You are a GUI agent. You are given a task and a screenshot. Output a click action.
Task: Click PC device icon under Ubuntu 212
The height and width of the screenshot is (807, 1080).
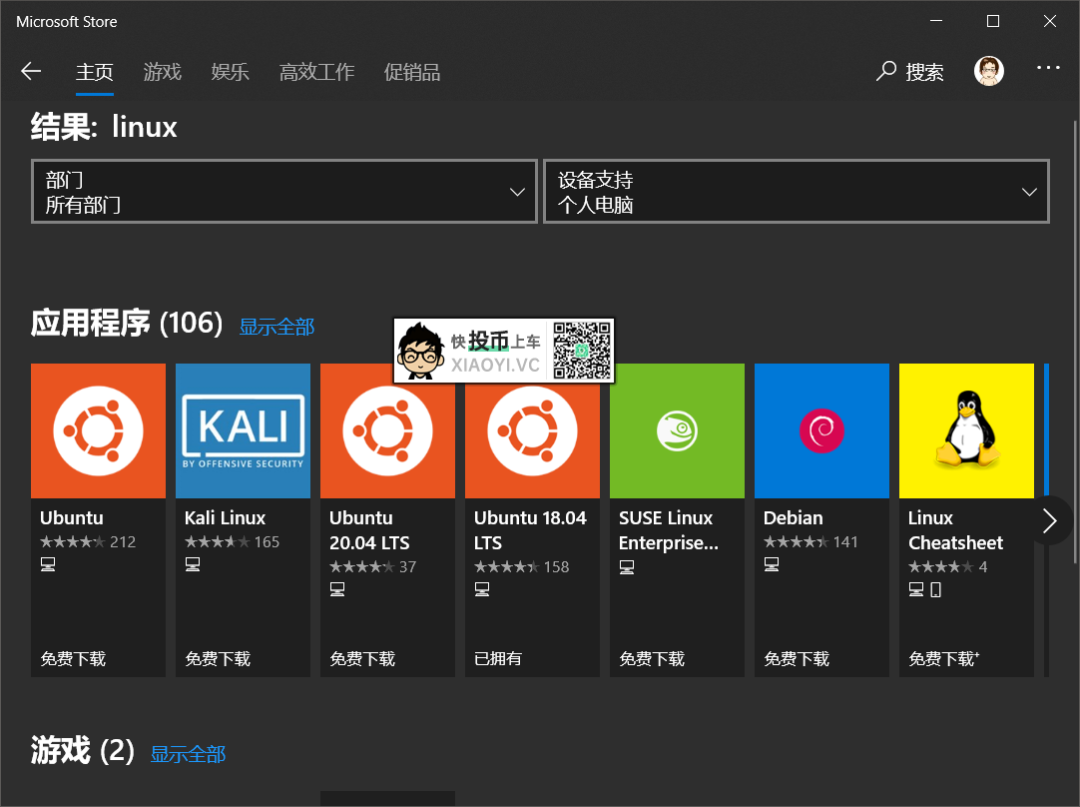click(48, 565)
